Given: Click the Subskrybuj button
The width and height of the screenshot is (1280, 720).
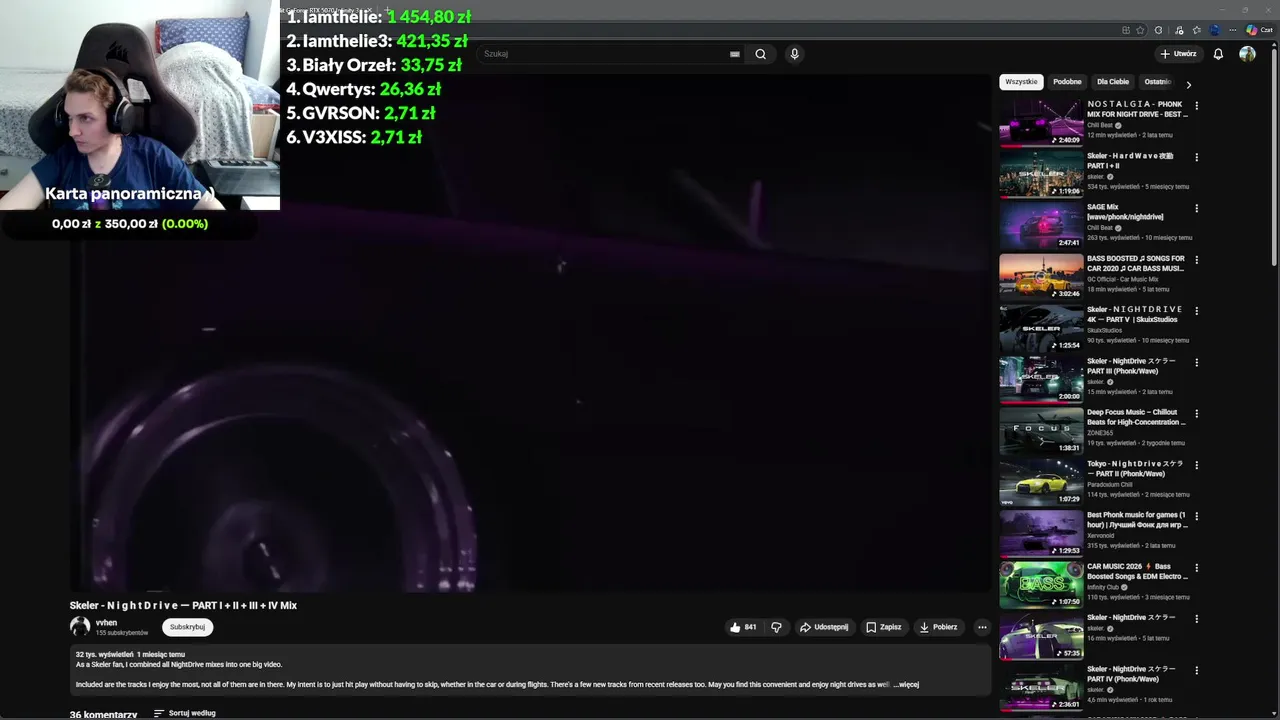Looking at the screenshot, I should 187,627.
